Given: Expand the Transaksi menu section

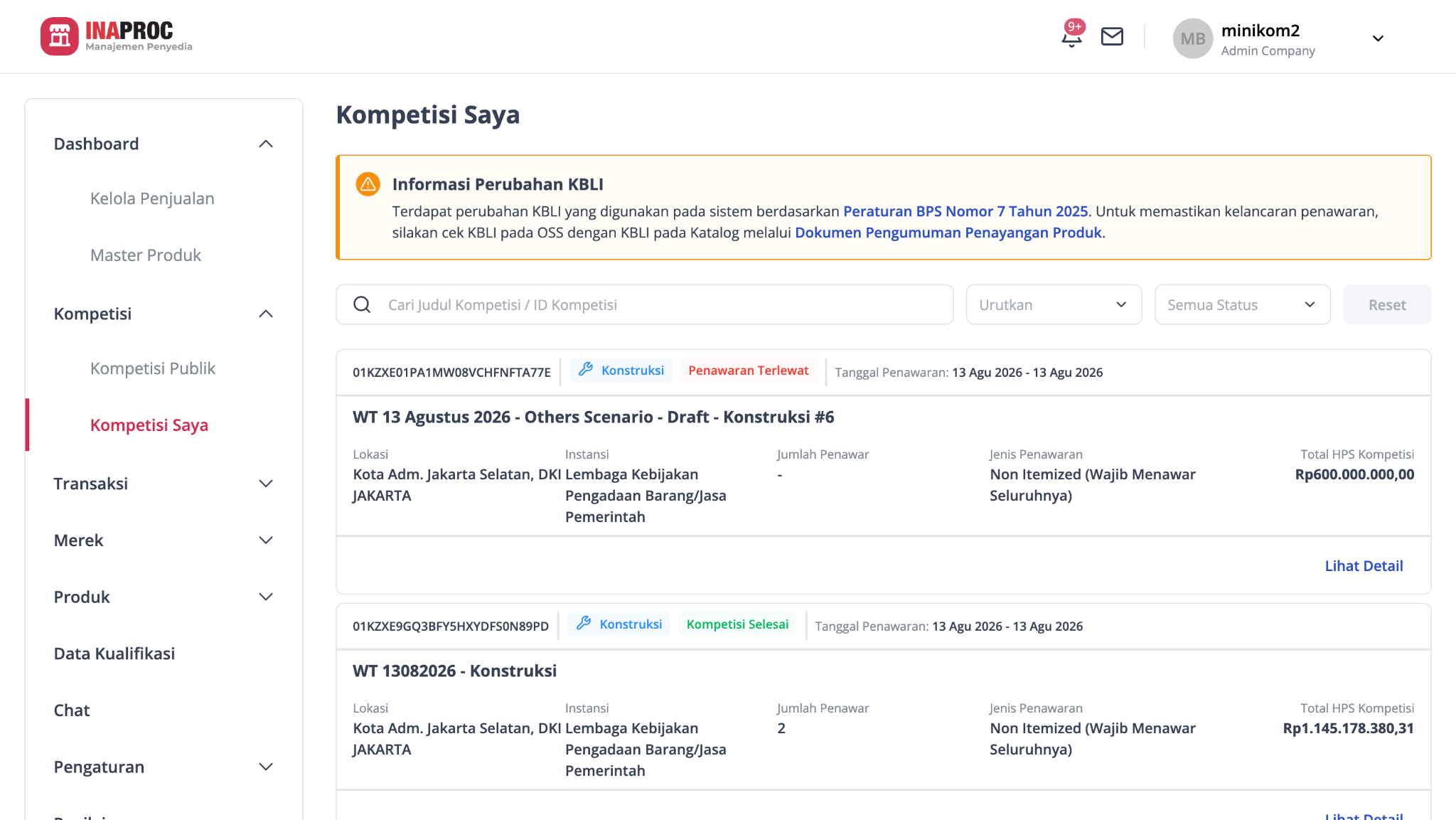Looking at the screenshot, I should (266, 484).
